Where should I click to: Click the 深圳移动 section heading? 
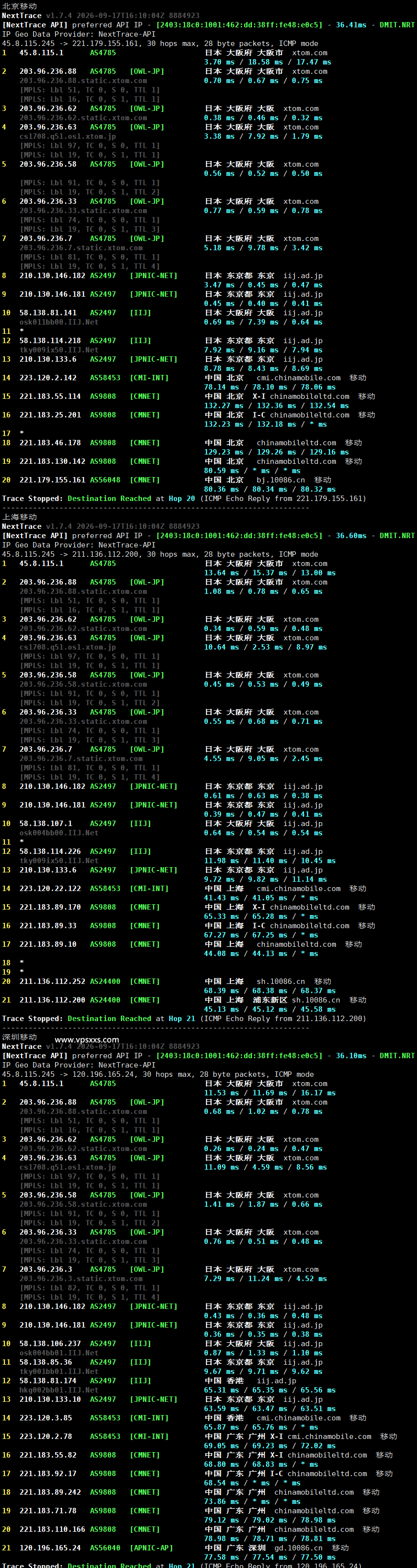[x=20, y=1037]
